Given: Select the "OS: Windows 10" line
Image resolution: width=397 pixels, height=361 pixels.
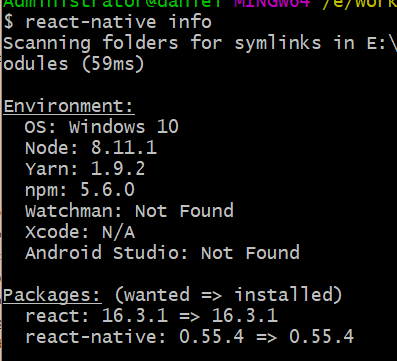Looking at the screenshot, I should pos(102,127).
